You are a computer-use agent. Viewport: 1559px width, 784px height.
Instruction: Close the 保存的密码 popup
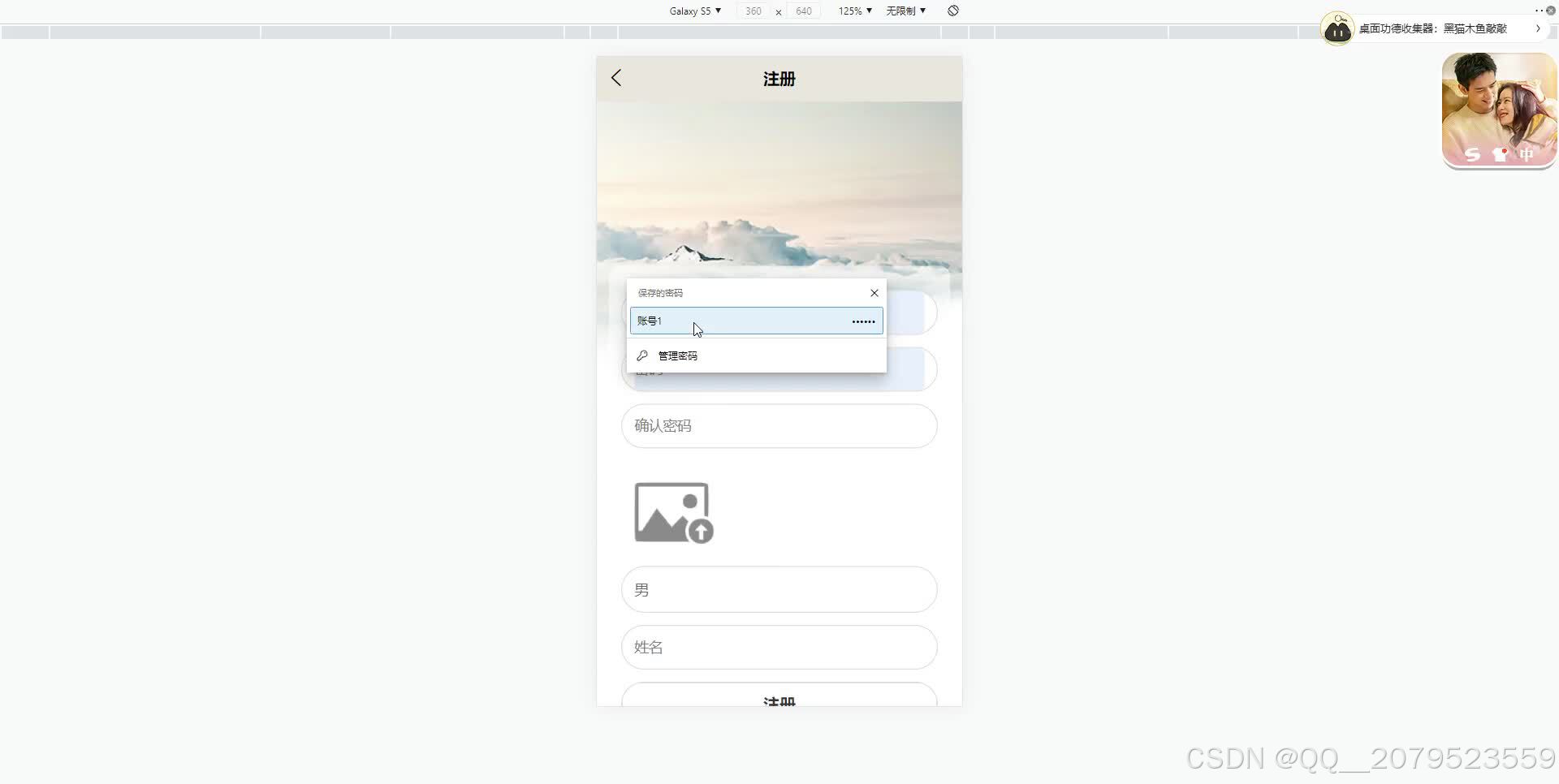point(875,293)
